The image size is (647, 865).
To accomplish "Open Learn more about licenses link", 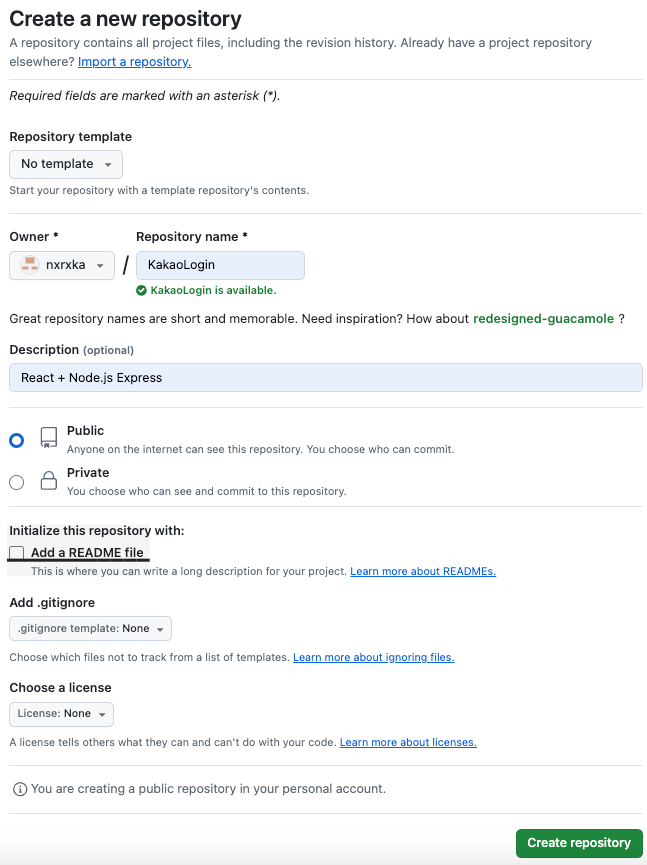I will pos(408,743).
